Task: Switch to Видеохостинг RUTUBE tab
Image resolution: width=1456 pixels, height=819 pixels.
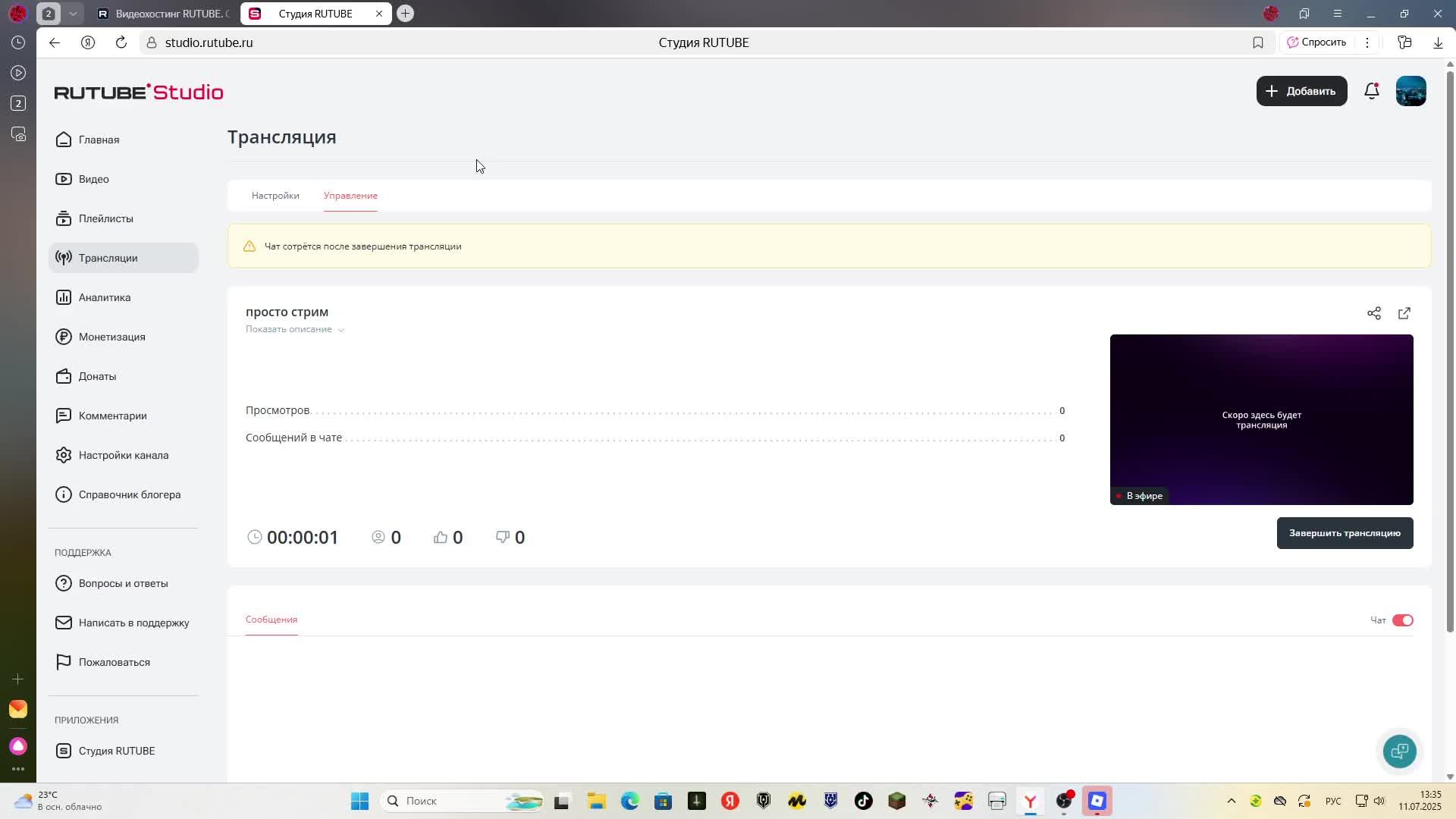Action: (x=162, y=14)
